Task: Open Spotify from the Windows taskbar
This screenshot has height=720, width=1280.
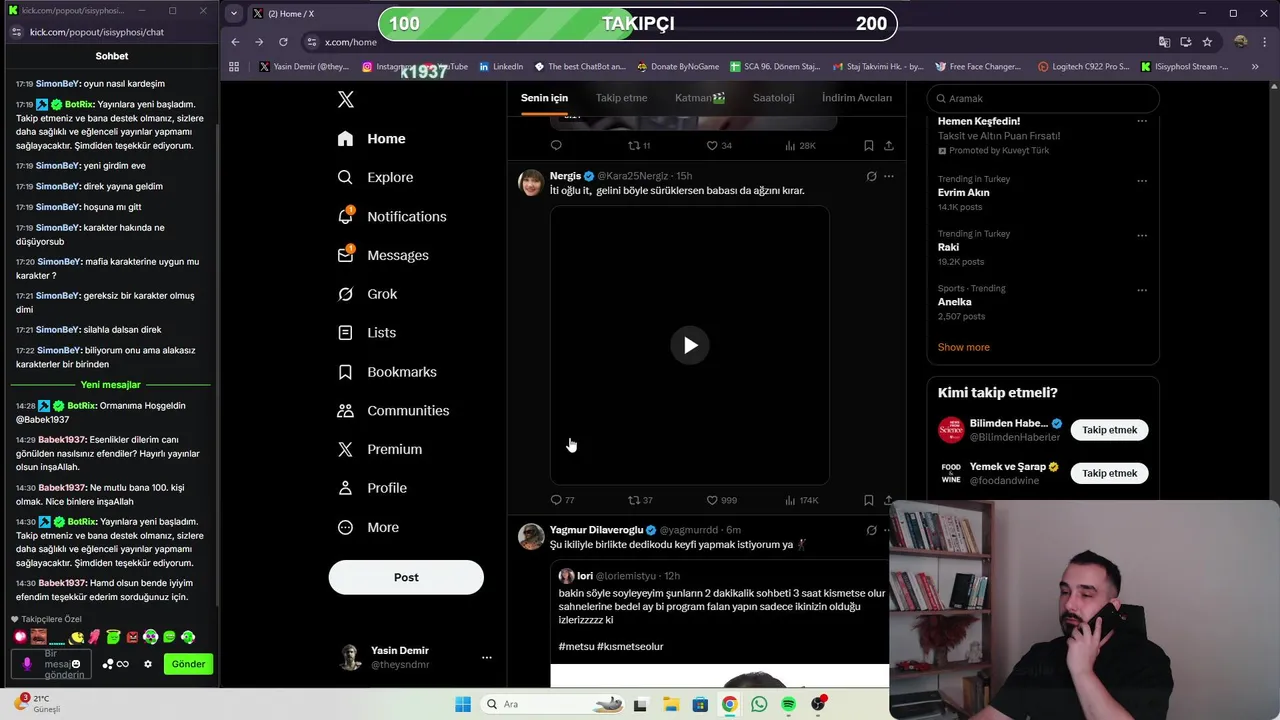Action: [x=789, y=704]
